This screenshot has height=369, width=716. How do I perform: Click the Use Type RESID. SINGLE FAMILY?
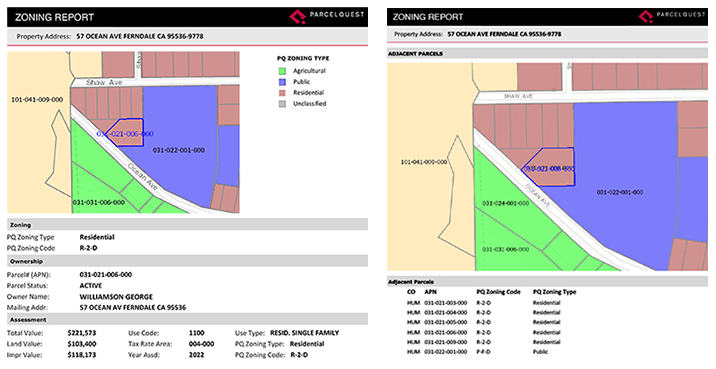click(x=305, y=333)
